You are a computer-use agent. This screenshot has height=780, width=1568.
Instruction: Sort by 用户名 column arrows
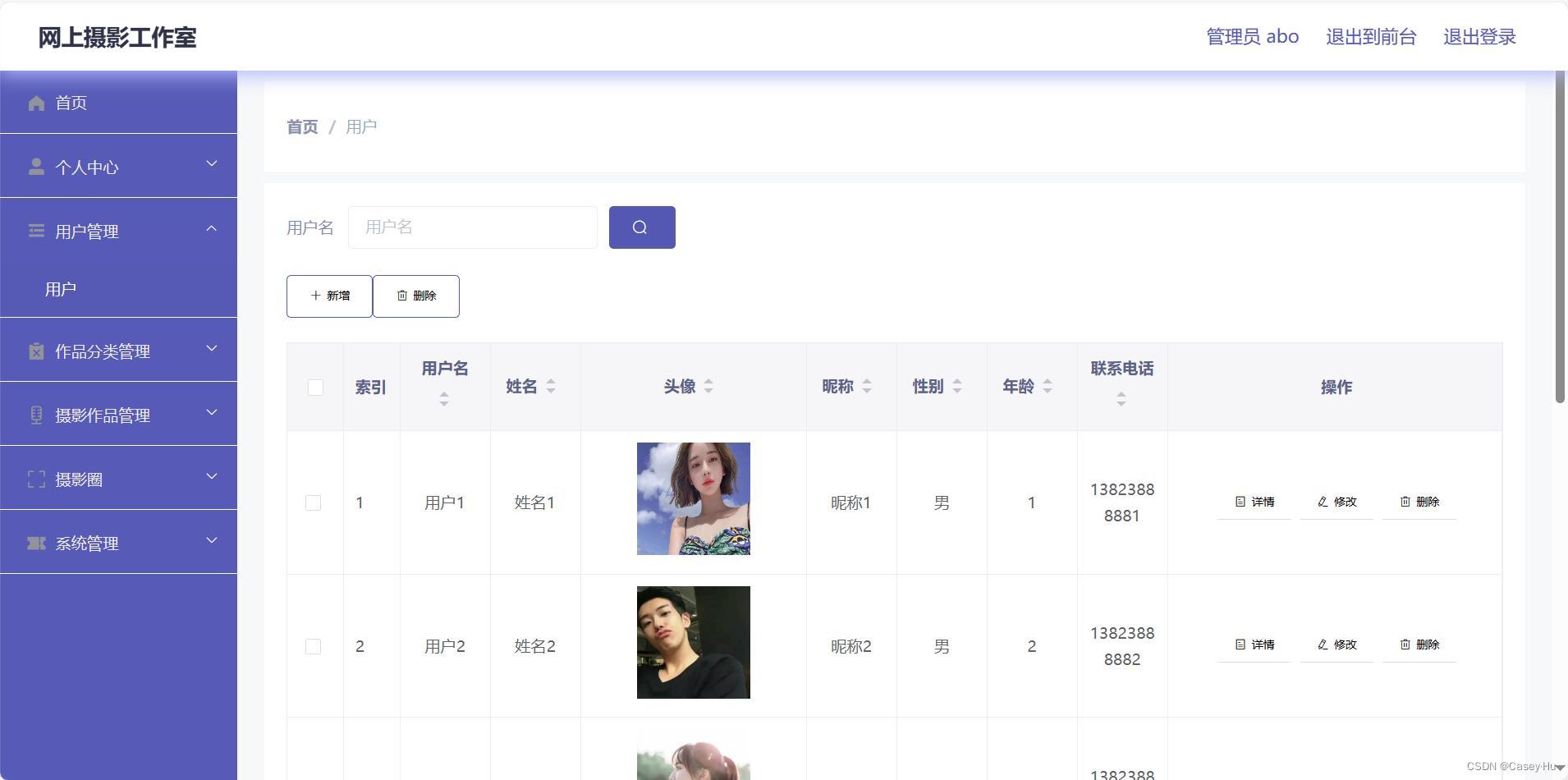click(444, 399)
